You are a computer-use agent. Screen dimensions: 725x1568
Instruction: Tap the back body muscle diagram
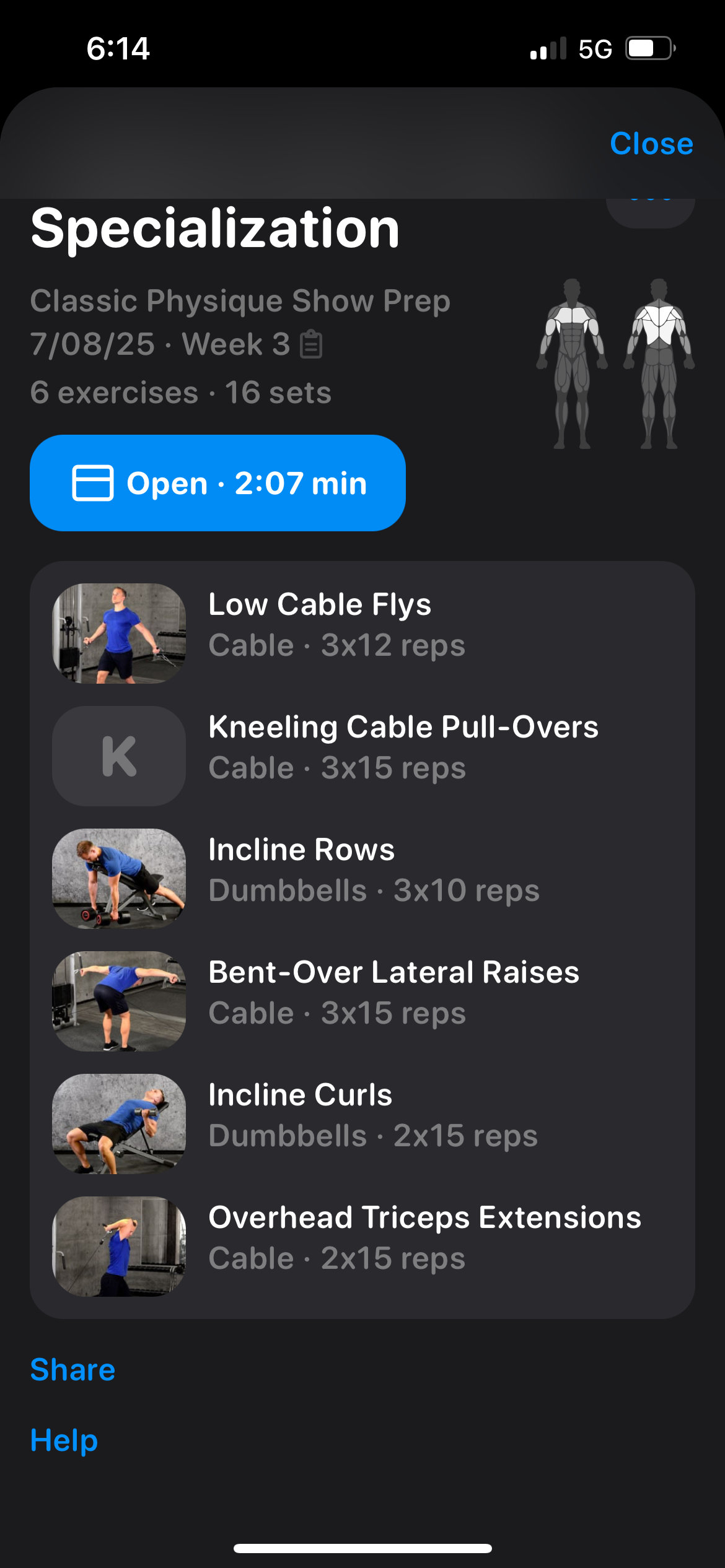[659, 364]
